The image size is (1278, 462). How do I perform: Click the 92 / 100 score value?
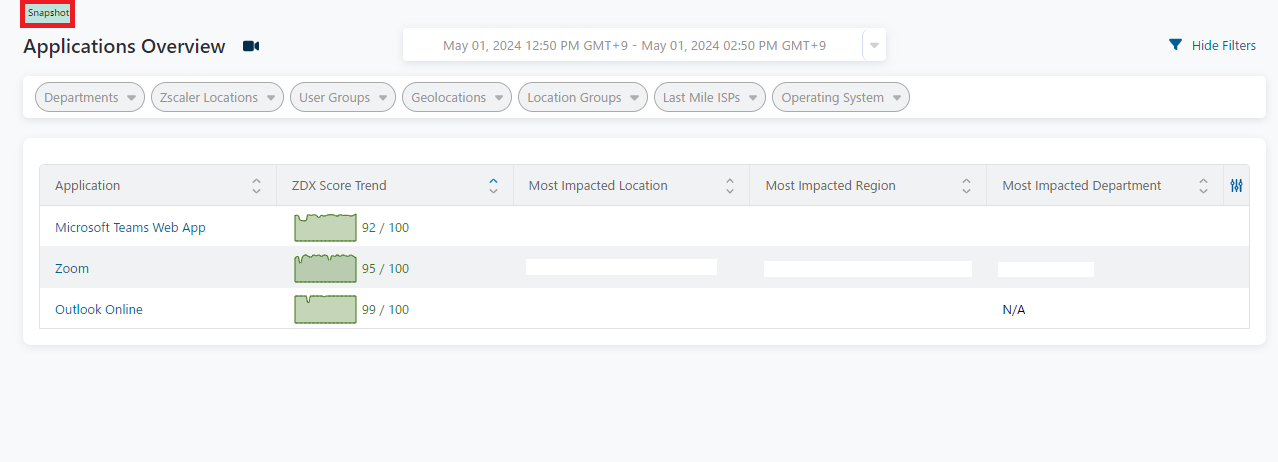tap(385, 227)
